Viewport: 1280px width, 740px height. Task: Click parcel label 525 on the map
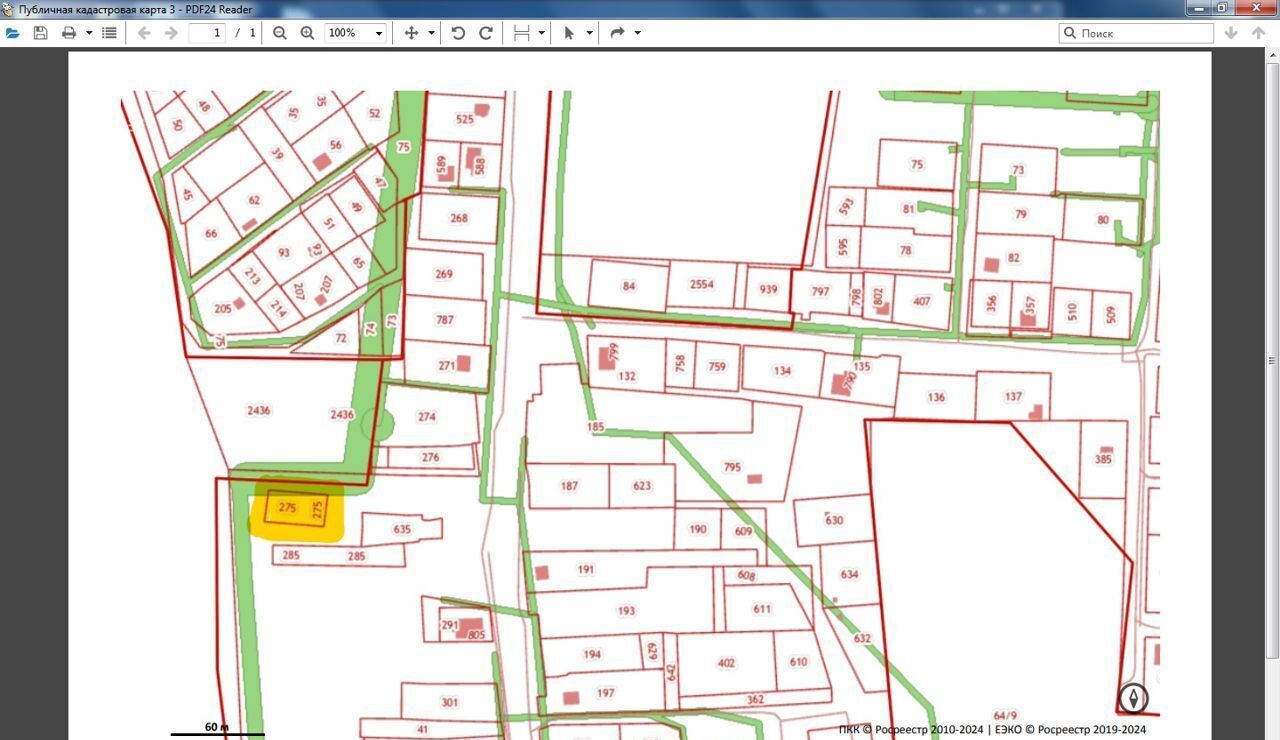tap(464, 119)
